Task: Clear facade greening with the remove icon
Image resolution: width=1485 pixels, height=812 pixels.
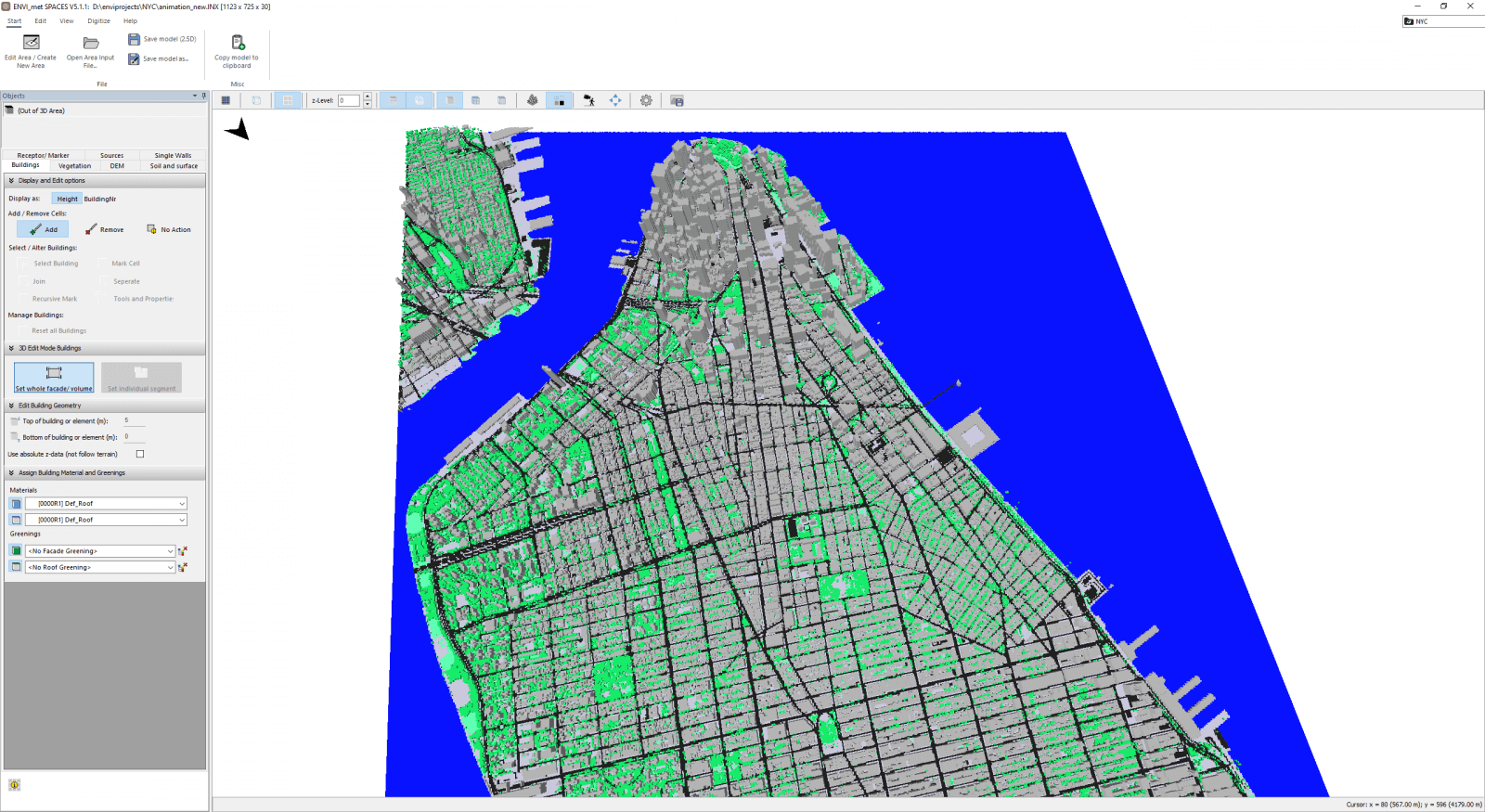Action: tap(183, 551)
